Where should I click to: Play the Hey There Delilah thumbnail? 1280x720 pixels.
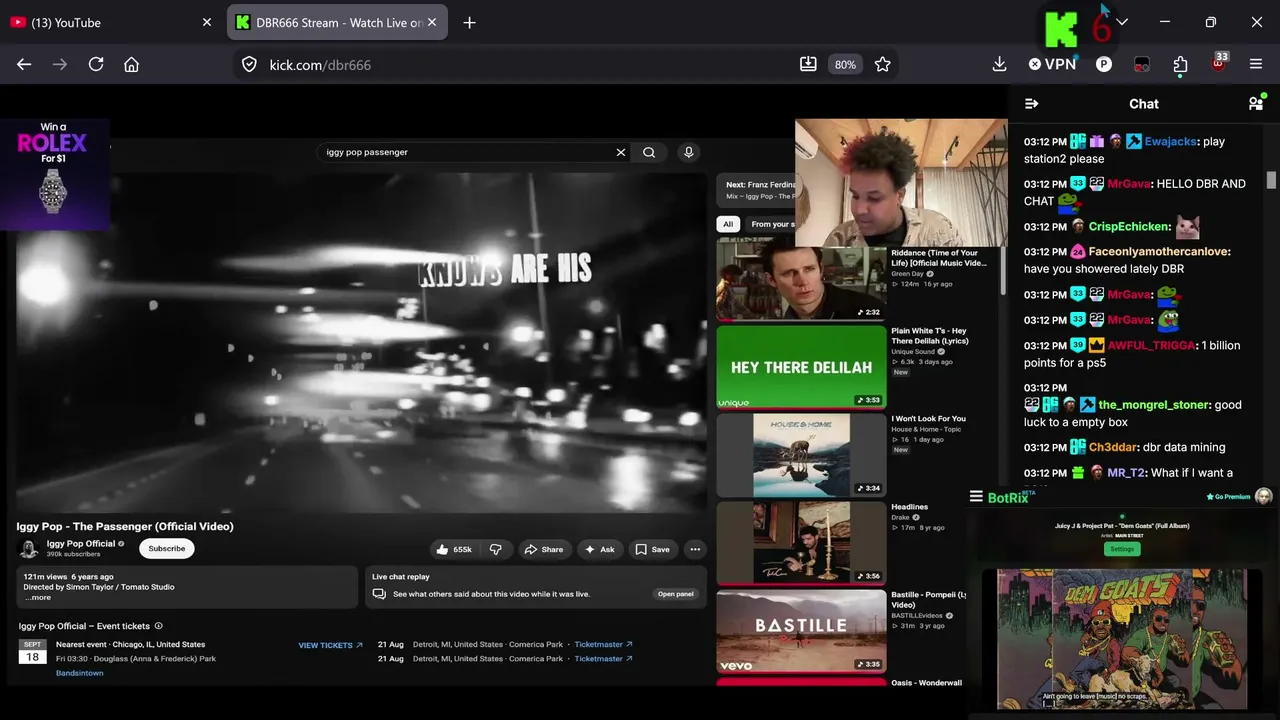click(x=801, y=367)
